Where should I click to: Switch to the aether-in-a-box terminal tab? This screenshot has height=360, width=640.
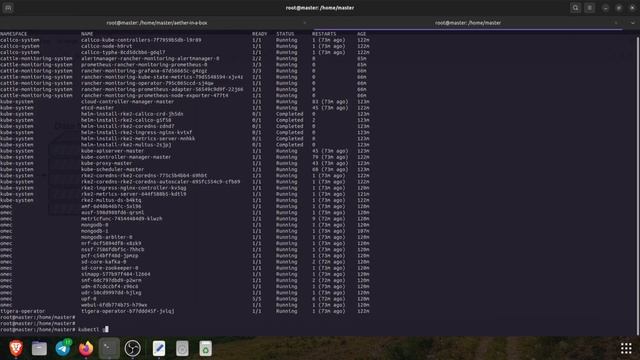click(157, 23)
